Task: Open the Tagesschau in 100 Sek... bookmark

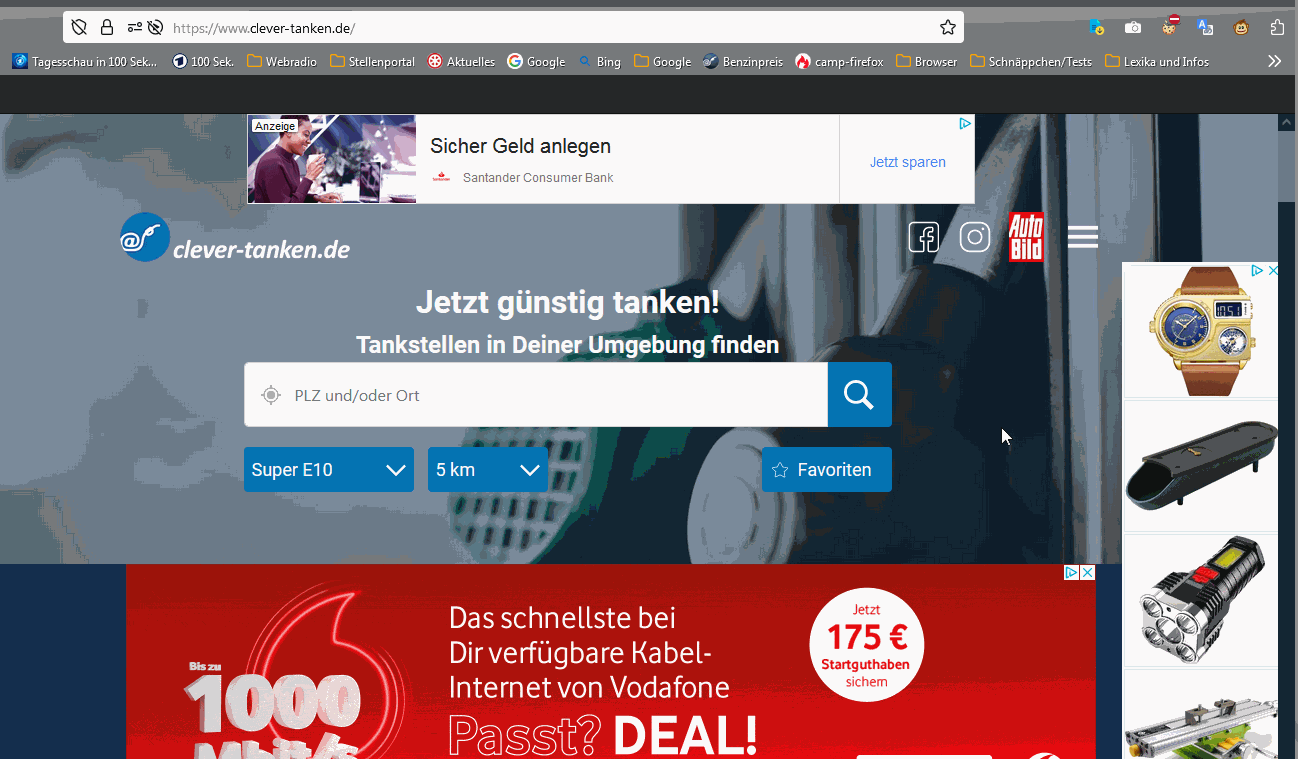Action: point(85,62)
